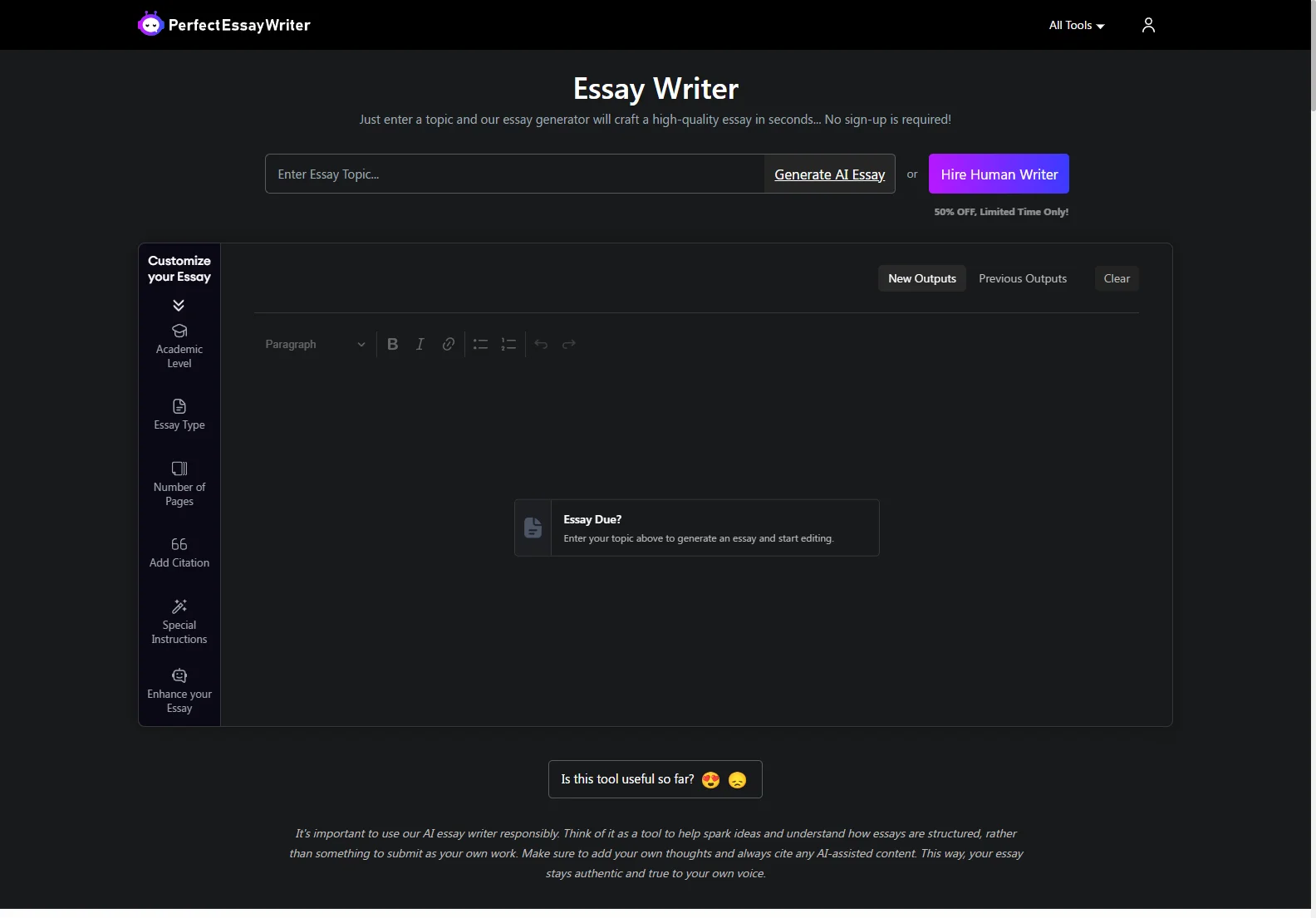Toggle bold formatting in editor toolbar
Viewport: 1316px width, 918px height.
393,344
